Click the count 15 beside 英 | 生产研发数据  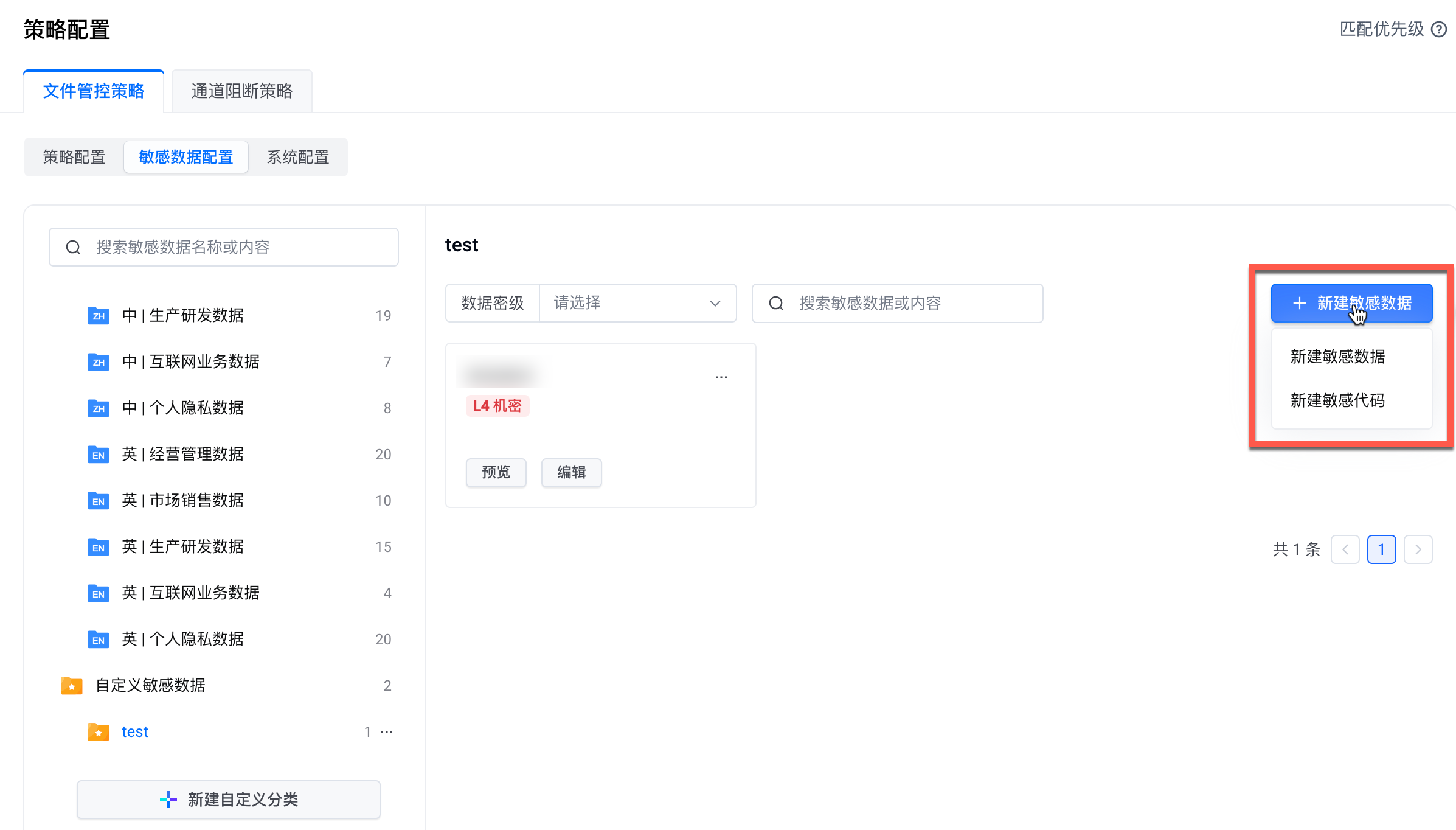383,546
